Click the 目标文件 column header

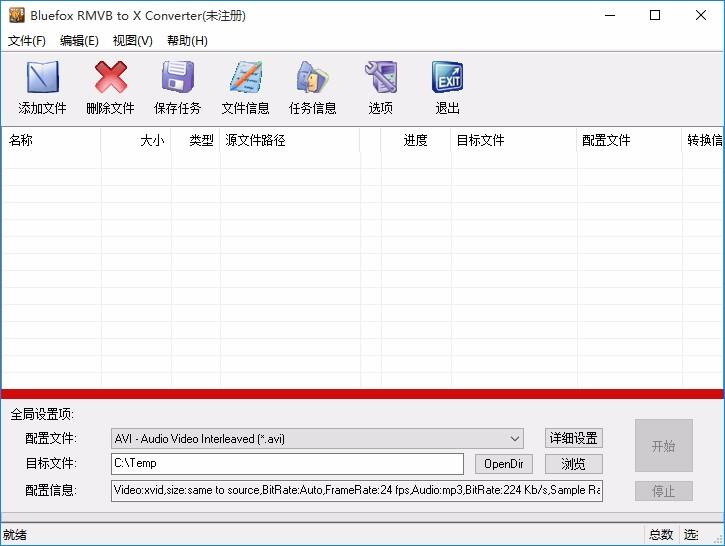click(x=514, y=140)
